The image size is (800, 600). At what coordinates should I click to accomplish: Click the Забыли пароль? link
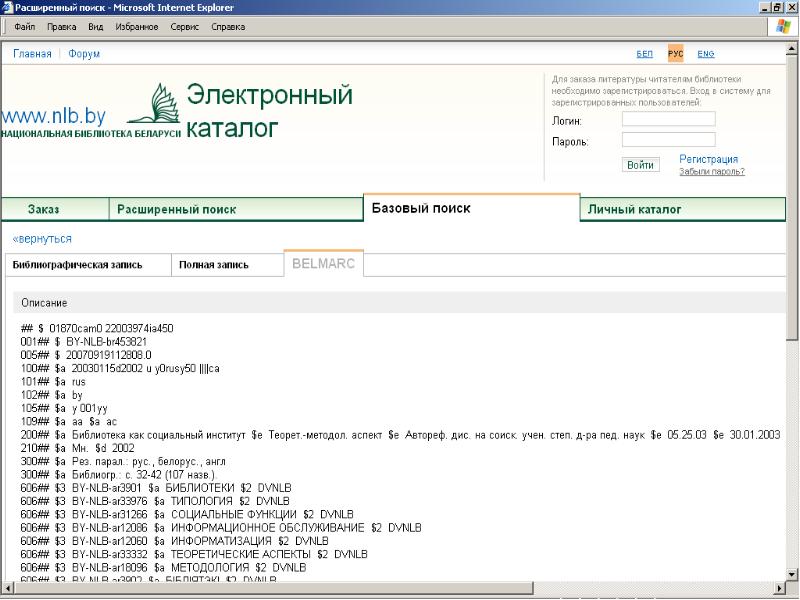pyautogui.click(x=711, y=171)
